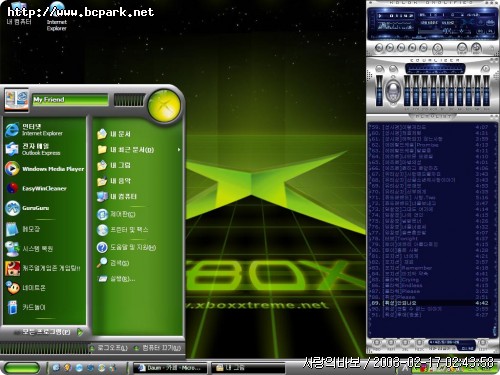Click 컴퓨터 끄기 shut down button
The width and height of the screenshot is (500, 375).
pyautogui.click(x=157, y=348)
